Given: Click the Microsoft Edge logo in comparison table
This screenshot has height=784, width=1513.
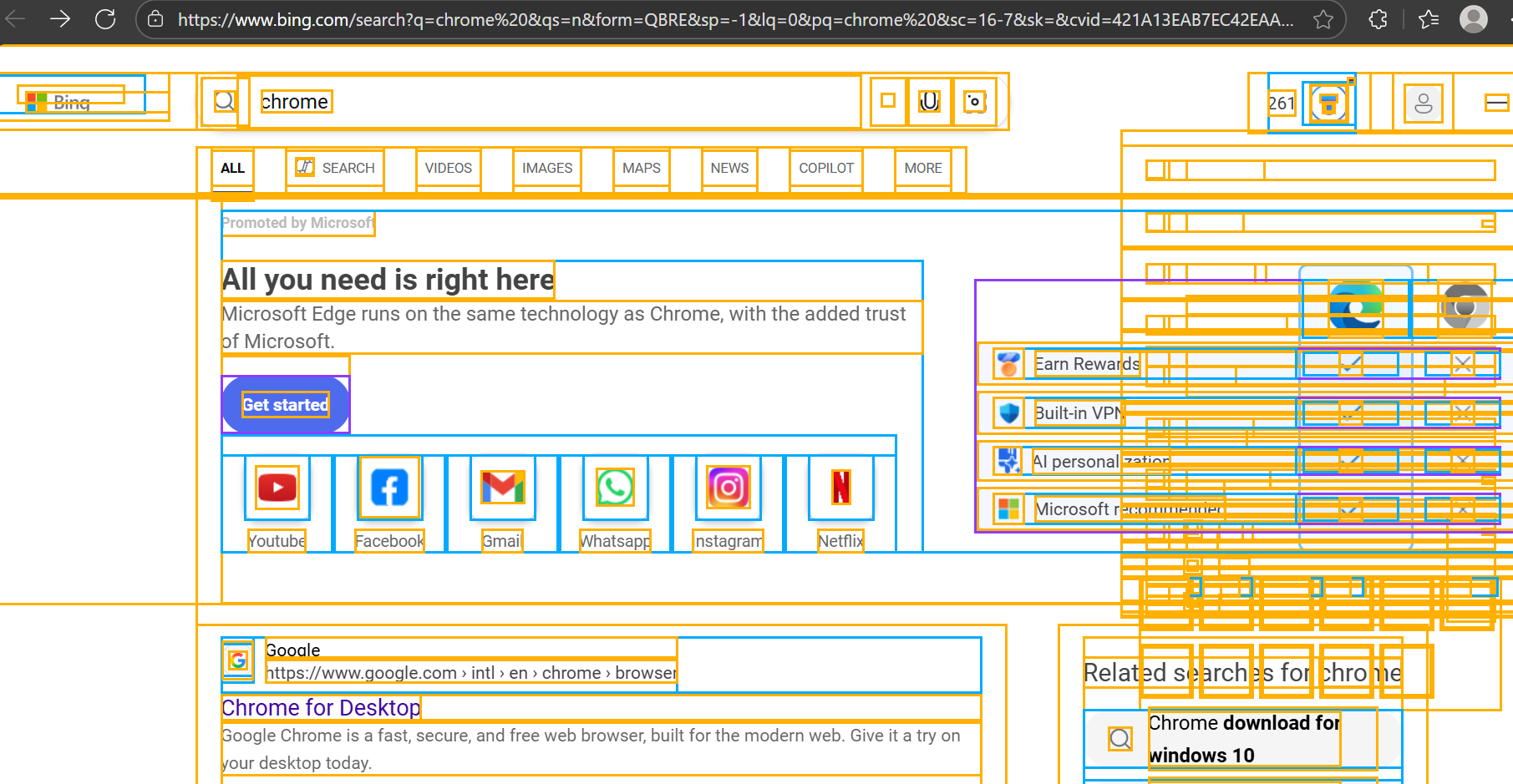Looking at the screenshot, I should pos(1355,306).
